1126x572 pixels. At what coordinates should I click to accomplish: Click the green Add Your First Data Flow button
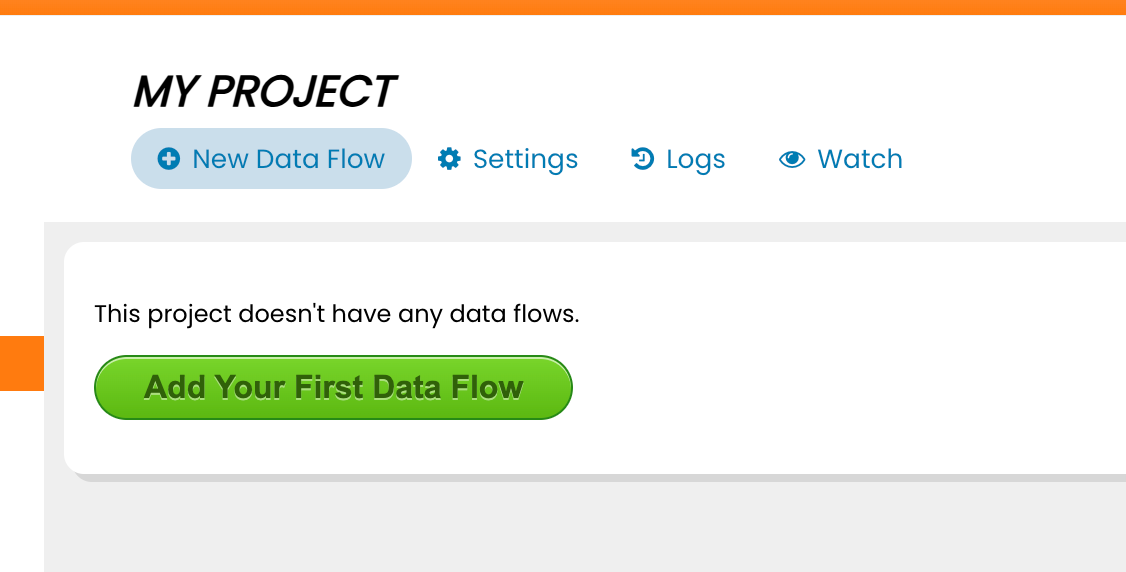[x=333, y=388]
